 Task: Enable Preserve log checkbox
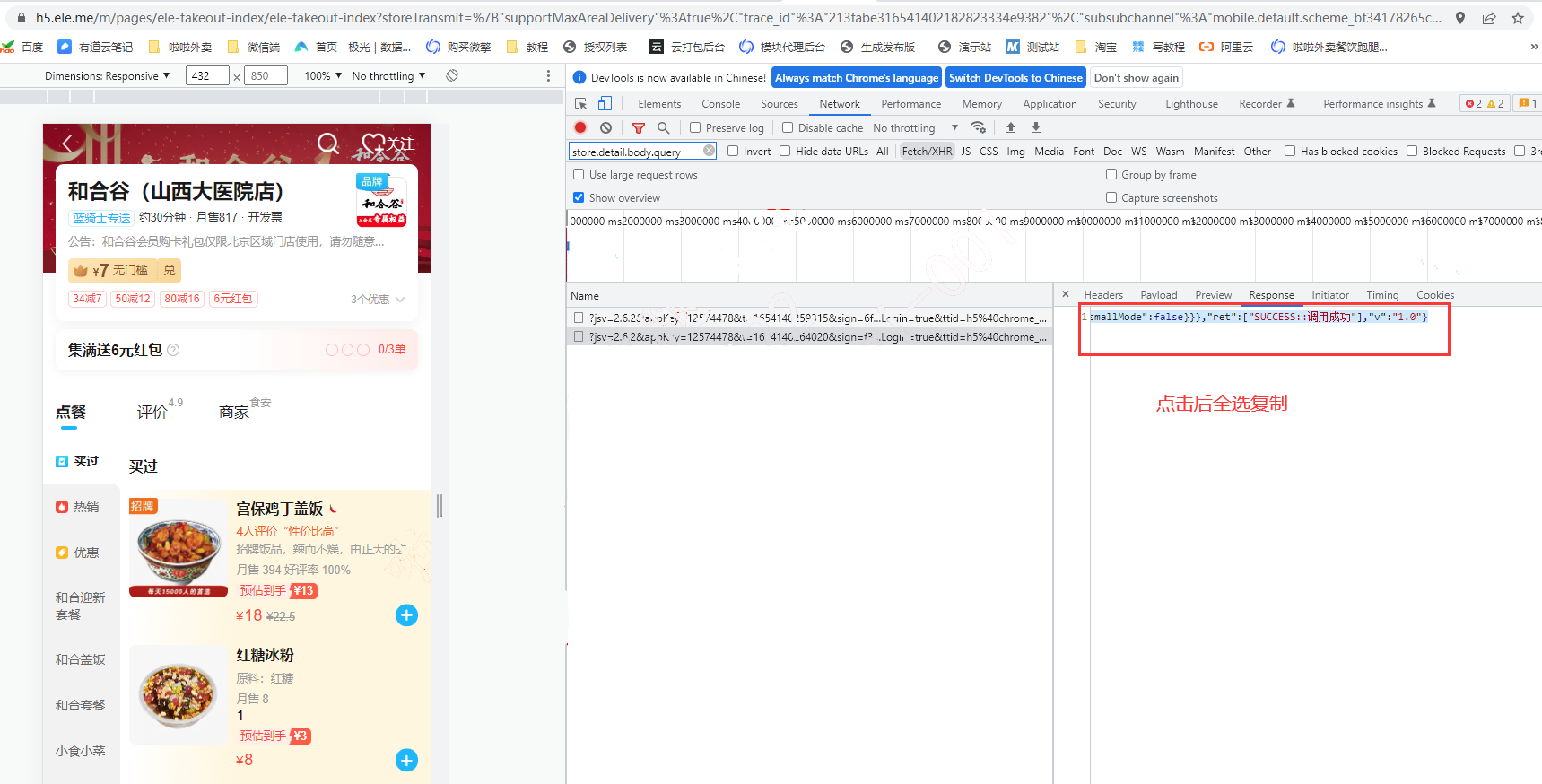coord(695,127)
